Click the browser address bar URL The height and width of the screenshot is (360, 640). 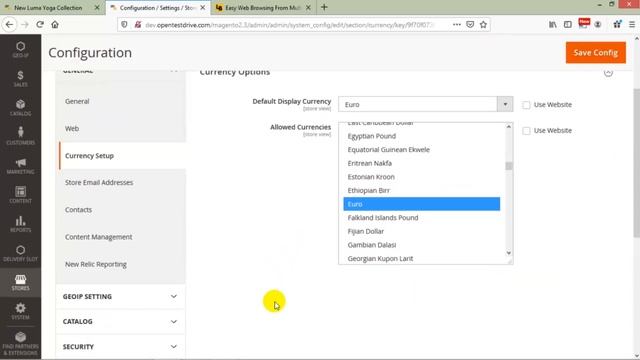click(289, 25)
